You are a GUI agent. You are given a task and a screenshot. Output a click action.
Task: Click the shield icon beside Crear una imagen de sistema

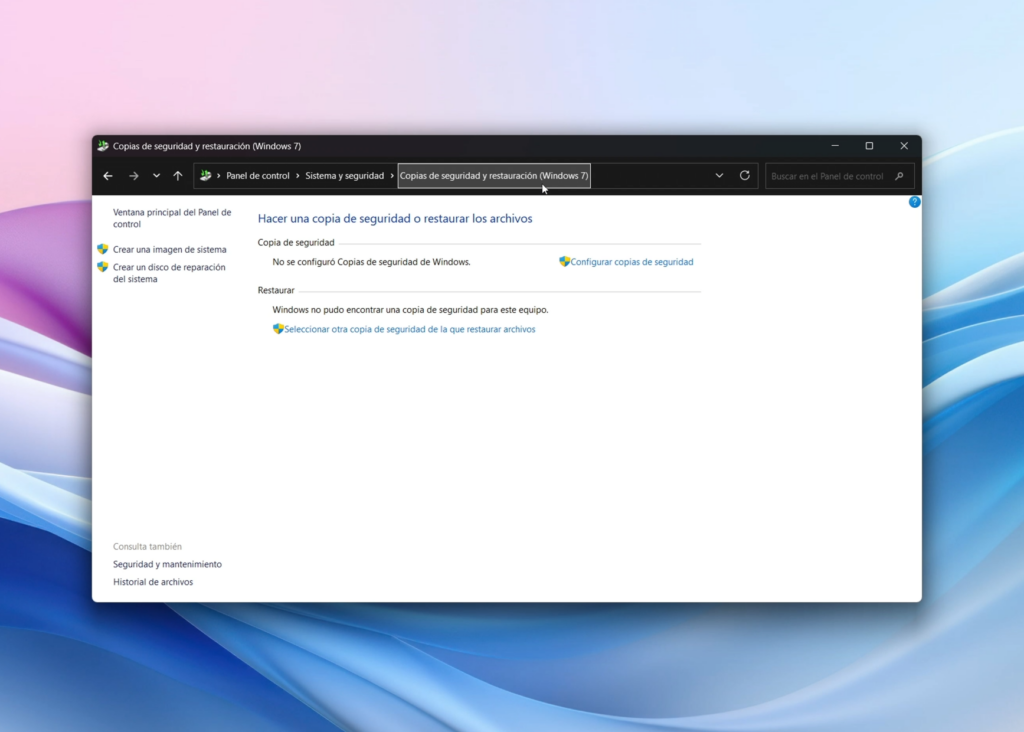(x=103, y=249)
